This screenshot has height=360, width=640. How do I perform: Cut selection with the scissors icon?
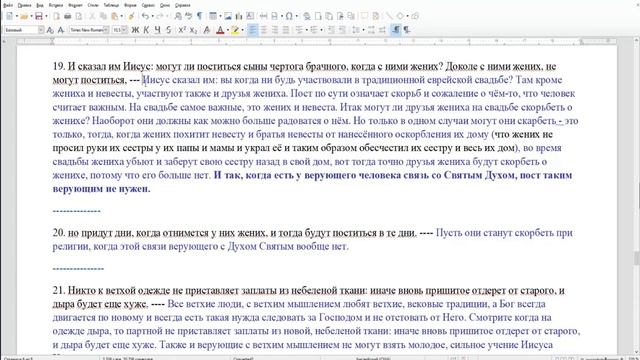pos(92,16)
